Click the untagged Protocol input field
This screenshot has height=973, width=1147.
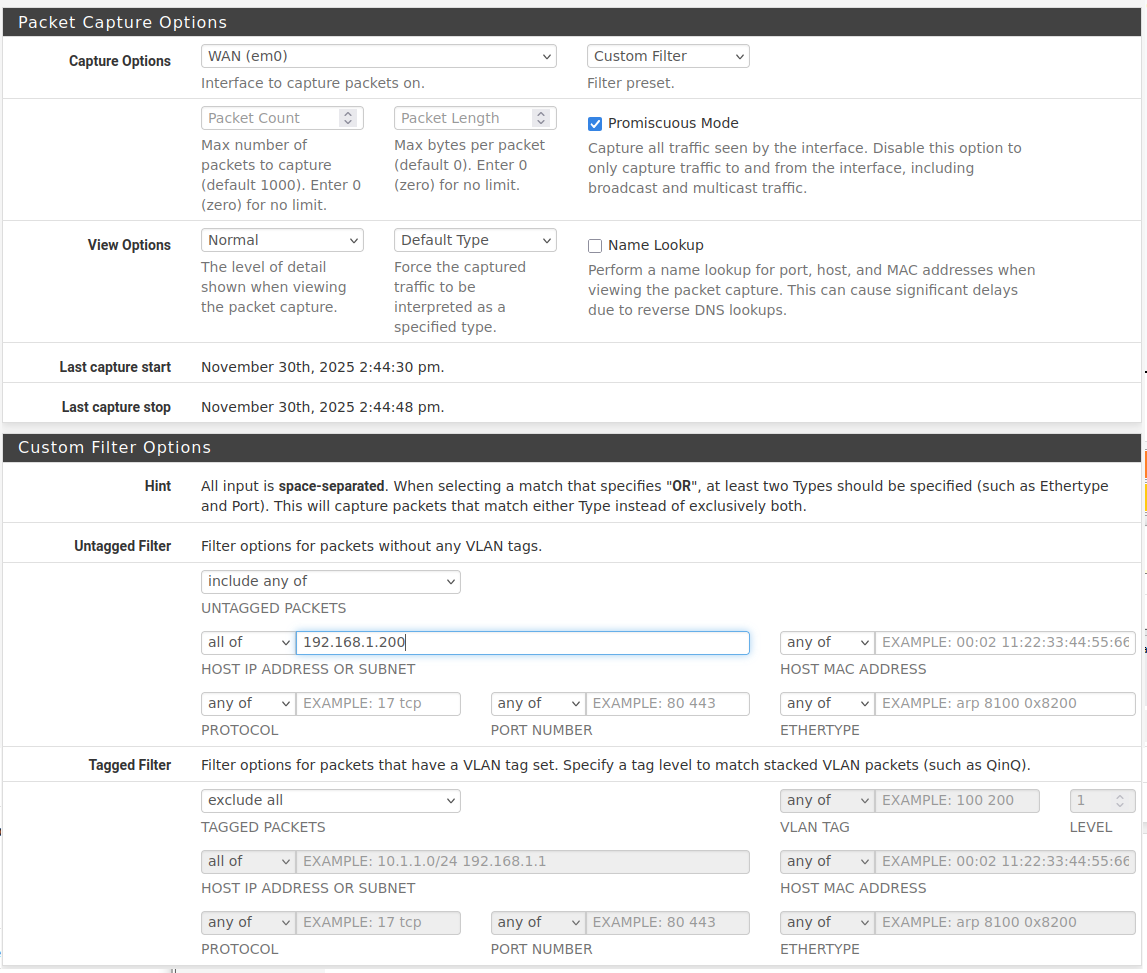point(378,704)
